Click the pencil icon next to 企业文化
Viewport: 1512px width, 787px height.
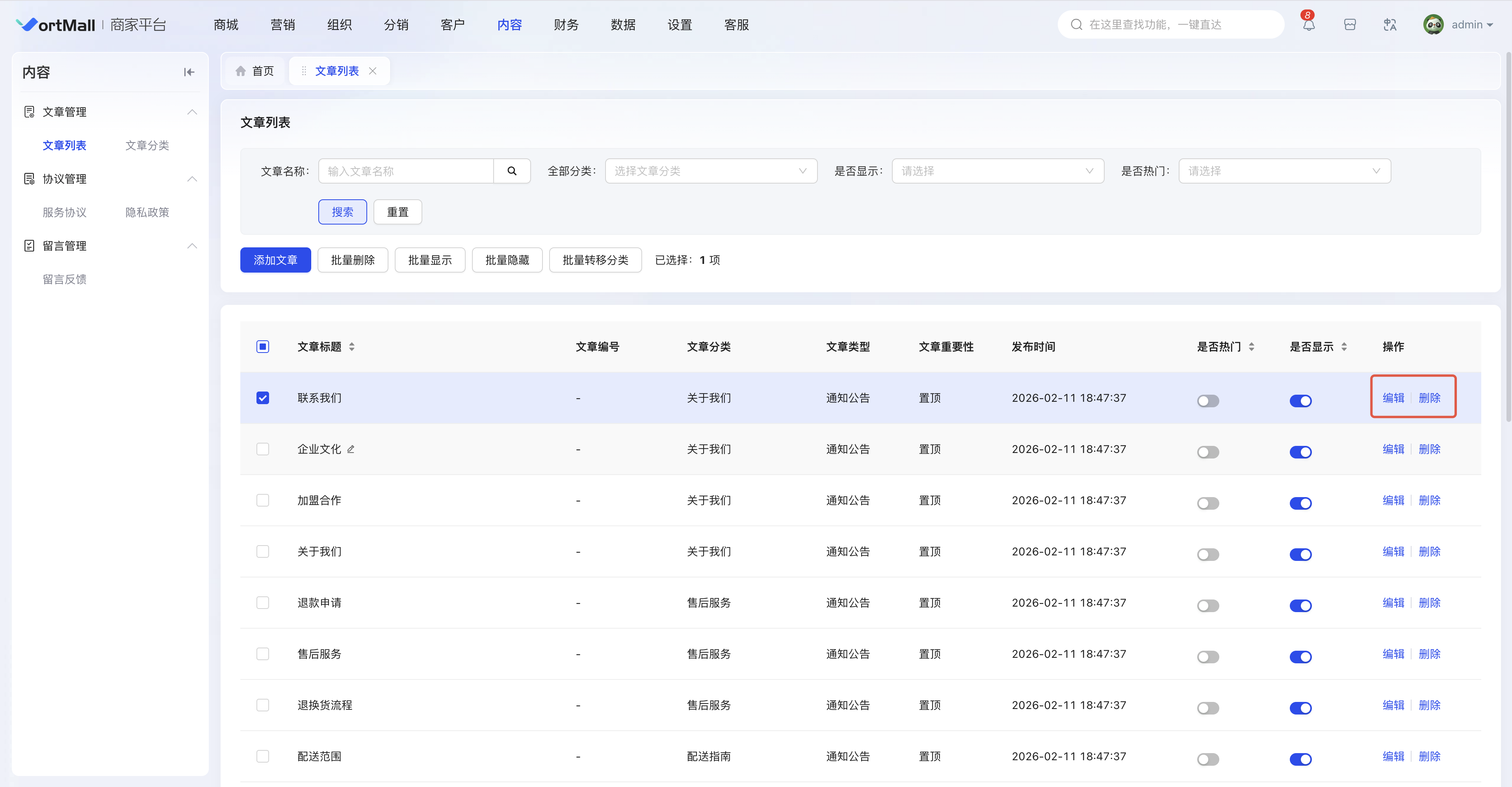[350, 449]
